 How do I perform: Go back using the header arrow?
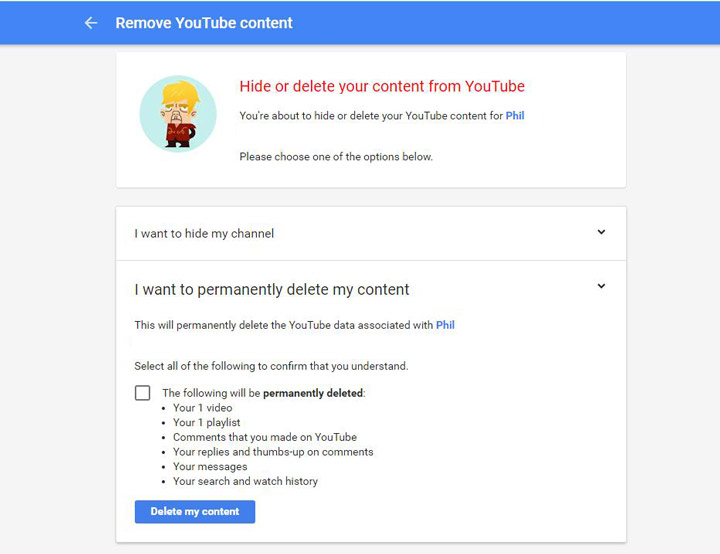click(91, 23)
